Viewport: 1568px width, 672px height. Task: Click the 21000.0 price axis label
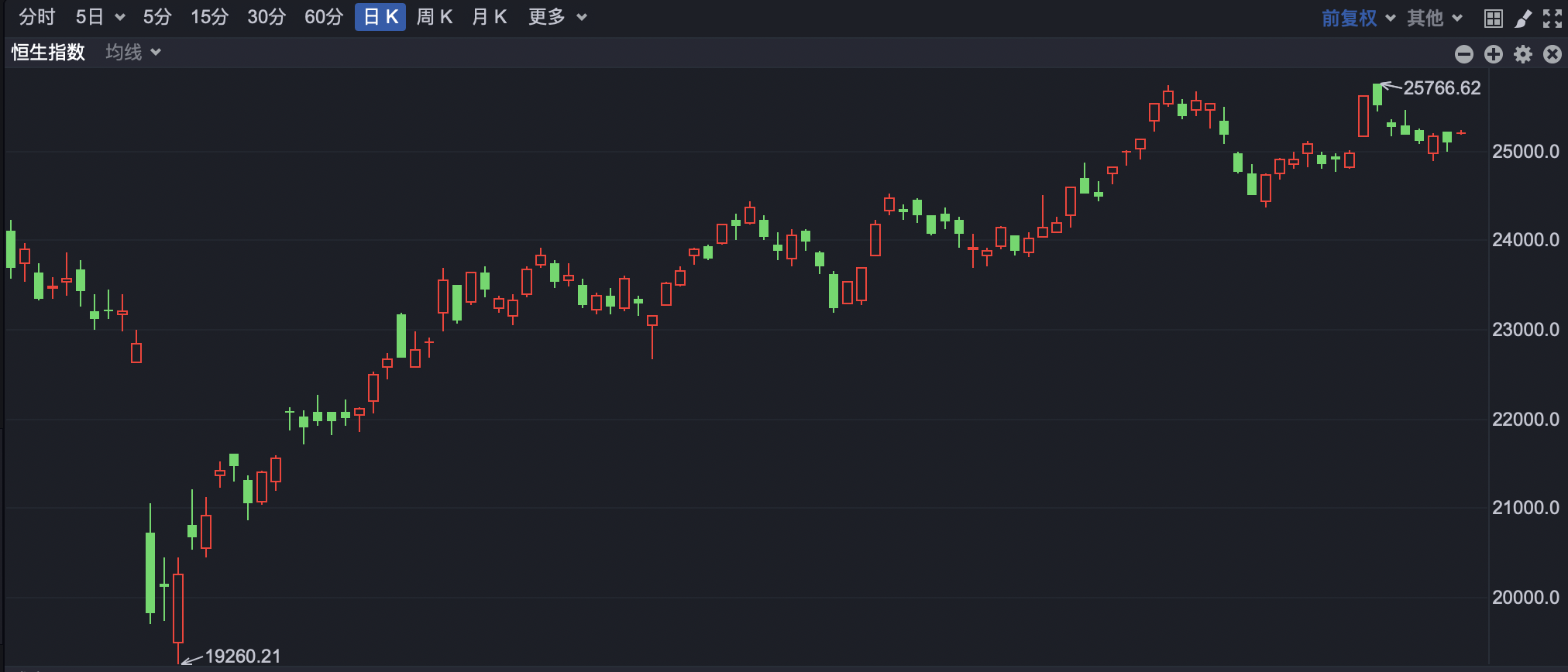pyautogui.click(x=1525, y=508)
